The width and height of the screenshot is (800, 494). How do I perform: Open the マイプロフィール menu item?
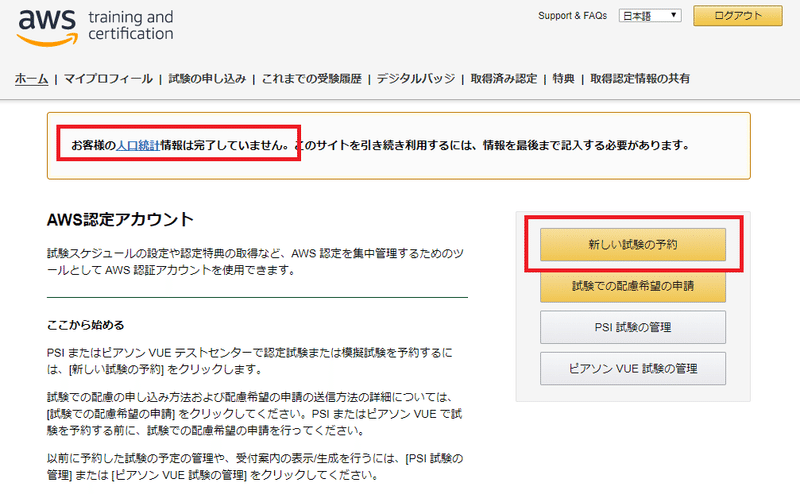(108, 79)
